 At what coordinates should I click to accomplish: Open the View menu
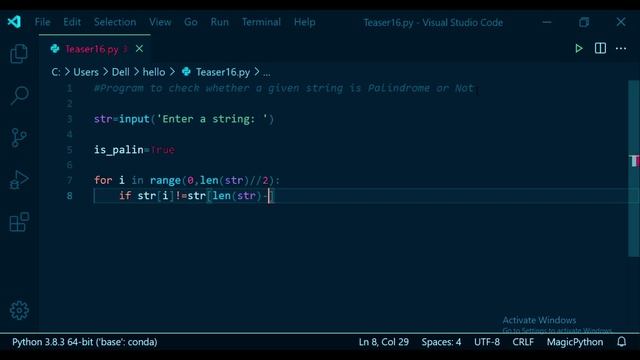[x=160, y=22]
